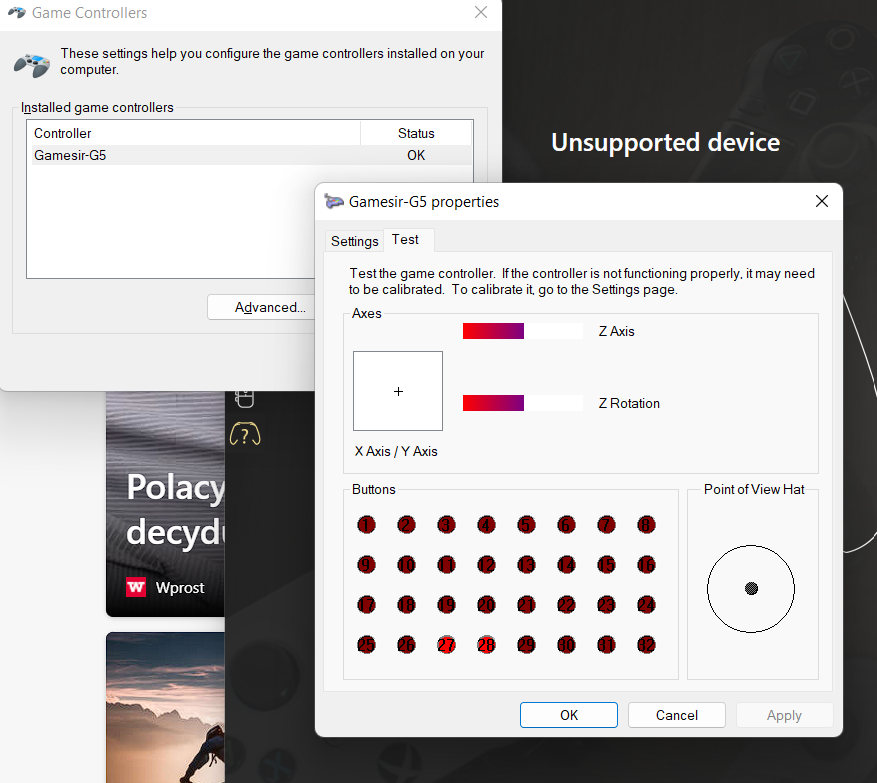This screenshot has height=783, width=877.
Task: Click button indicator 4 in Buttons group
Action: coord(486,525)
